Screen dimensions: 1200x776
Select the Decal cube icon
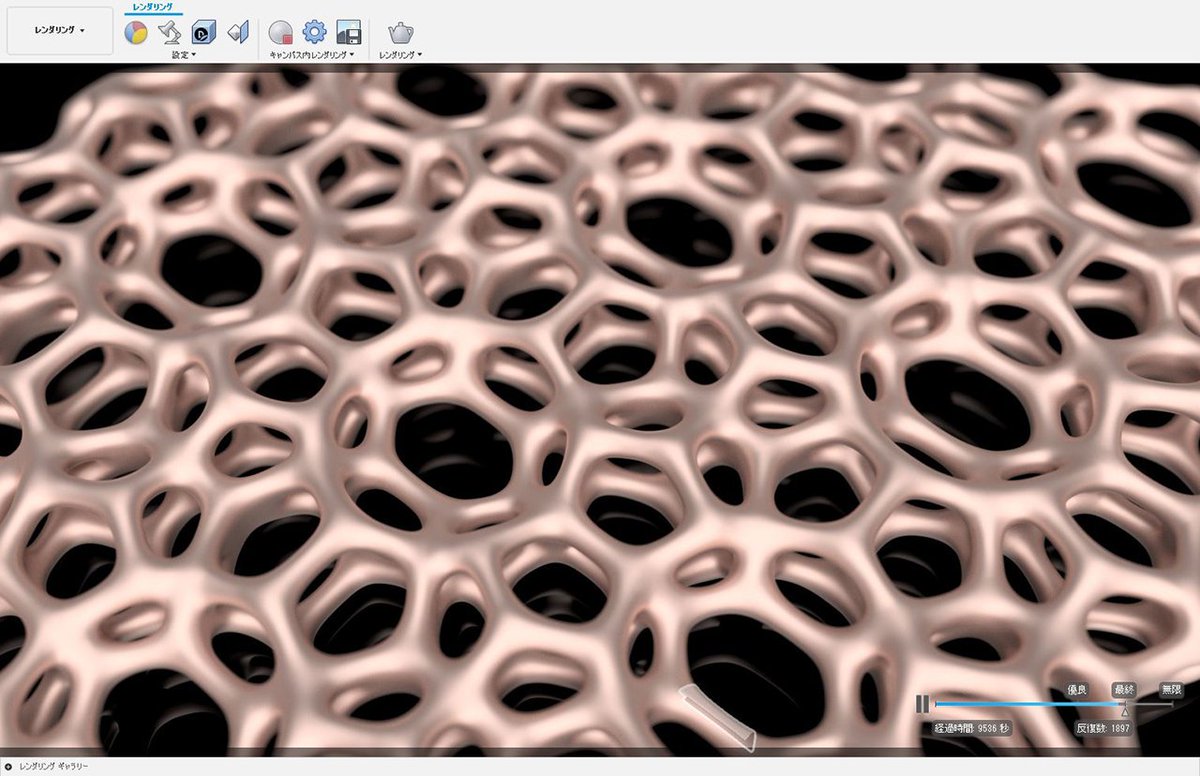pos(204,32)
